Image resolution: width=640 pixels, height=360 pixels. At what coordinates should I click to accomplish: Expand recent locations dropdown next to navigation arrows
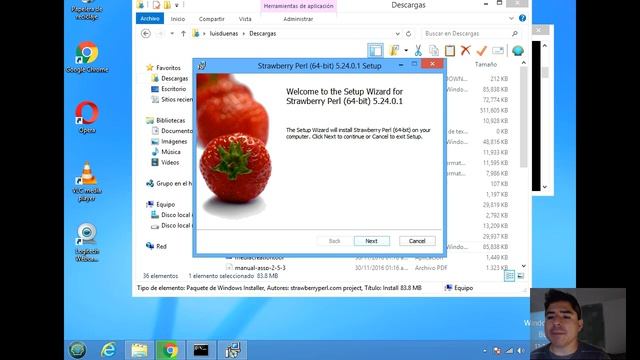[x=172, y=33]
